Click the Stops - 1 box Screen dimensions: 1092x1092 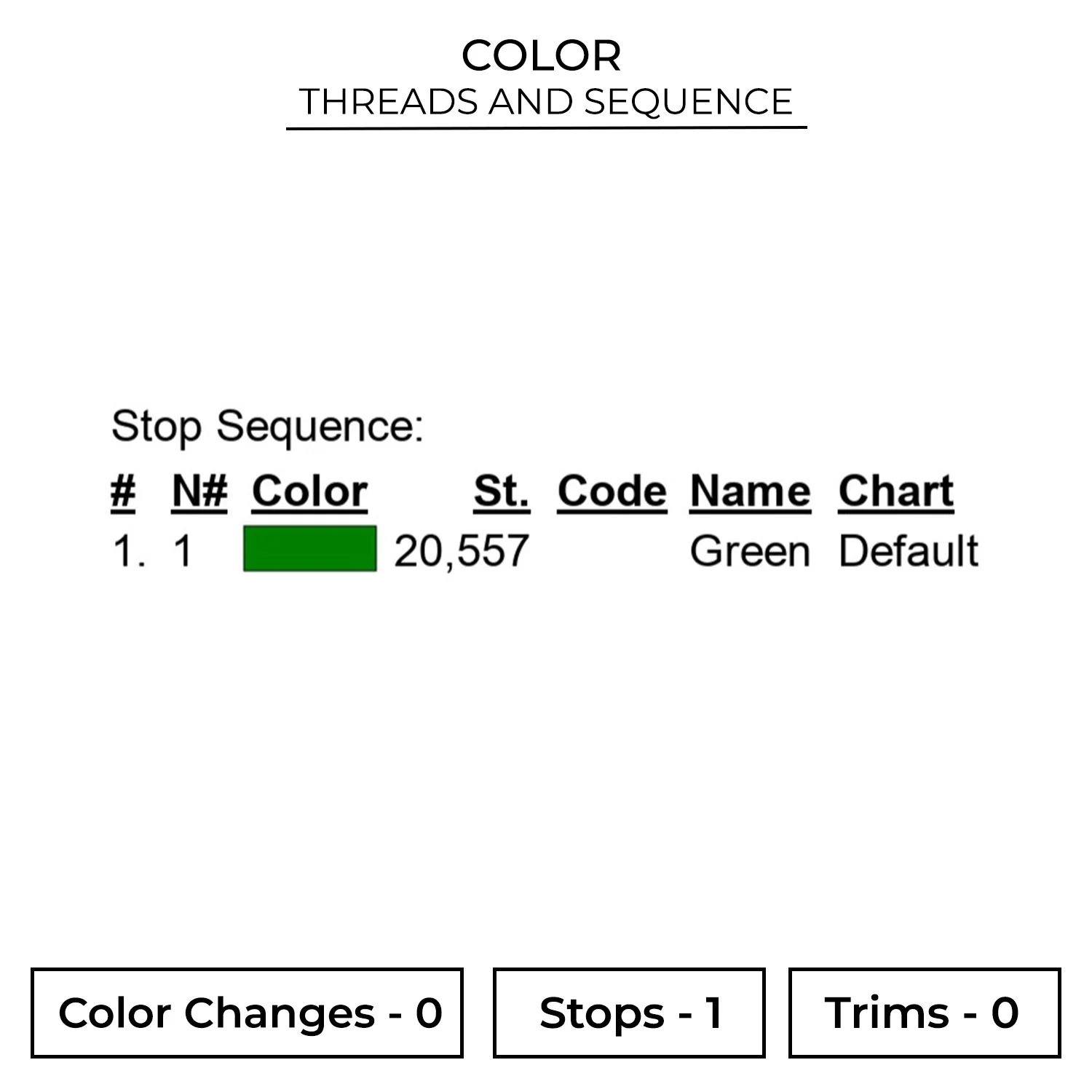coord(629,1013)
